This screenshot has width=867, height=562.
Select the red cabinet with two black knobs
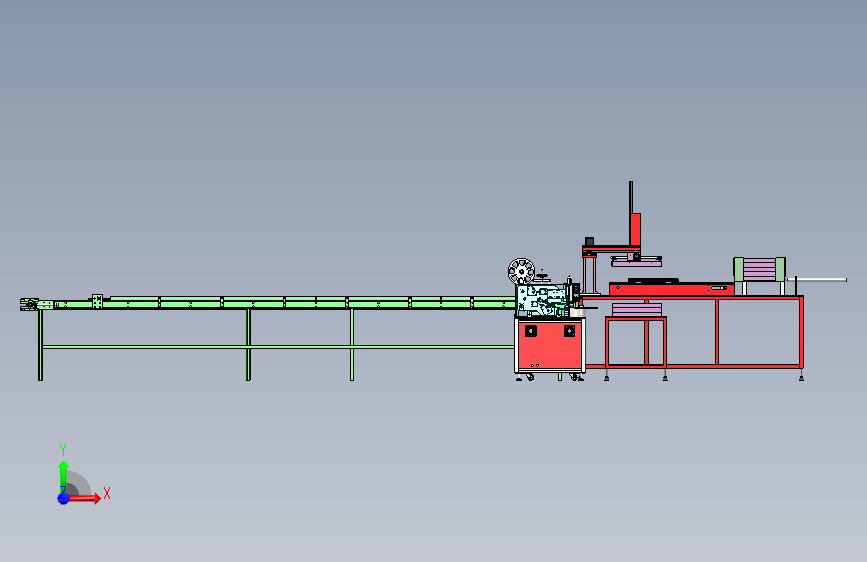pyautogui.click(x=550, y=345)
